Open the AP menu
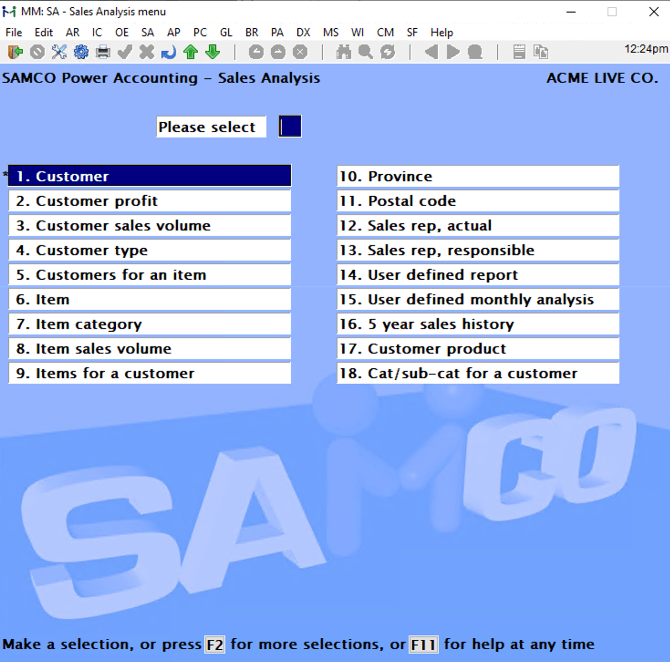670x662 pixels. [173, 32]
